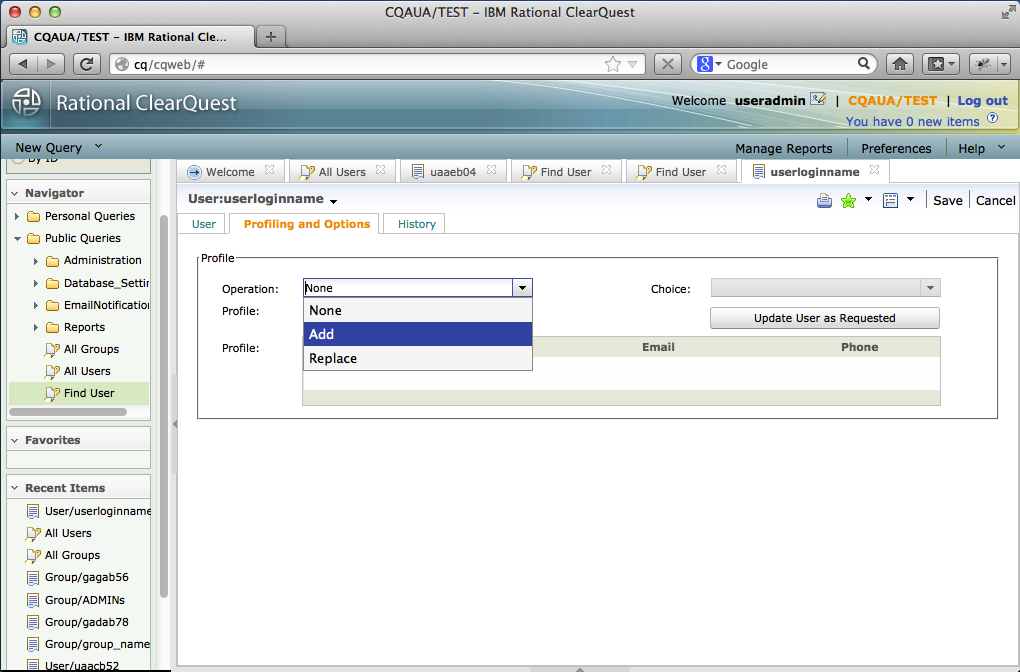
Task: Click the Log out link
Action: tap(982, 101)
